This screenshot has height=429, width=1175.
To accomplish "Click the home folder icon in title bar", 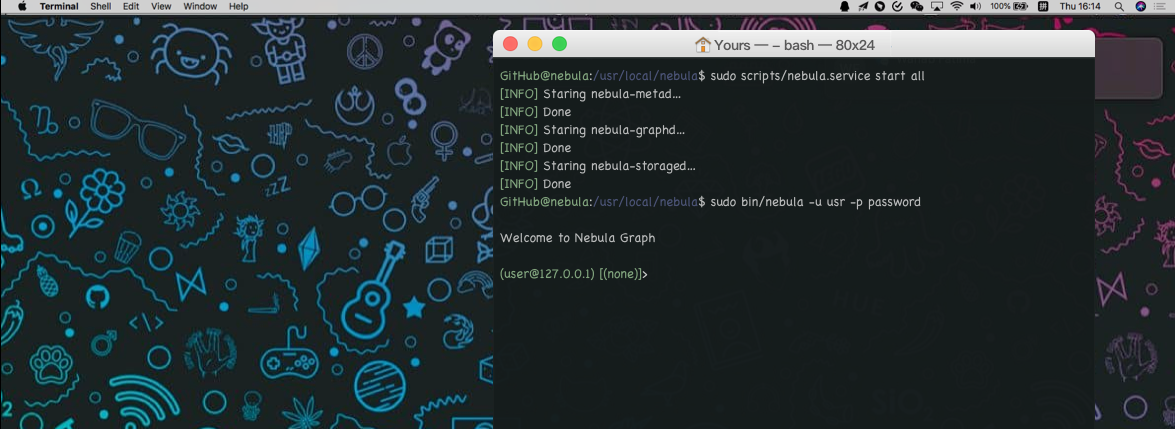I will [x=702, y=45].
